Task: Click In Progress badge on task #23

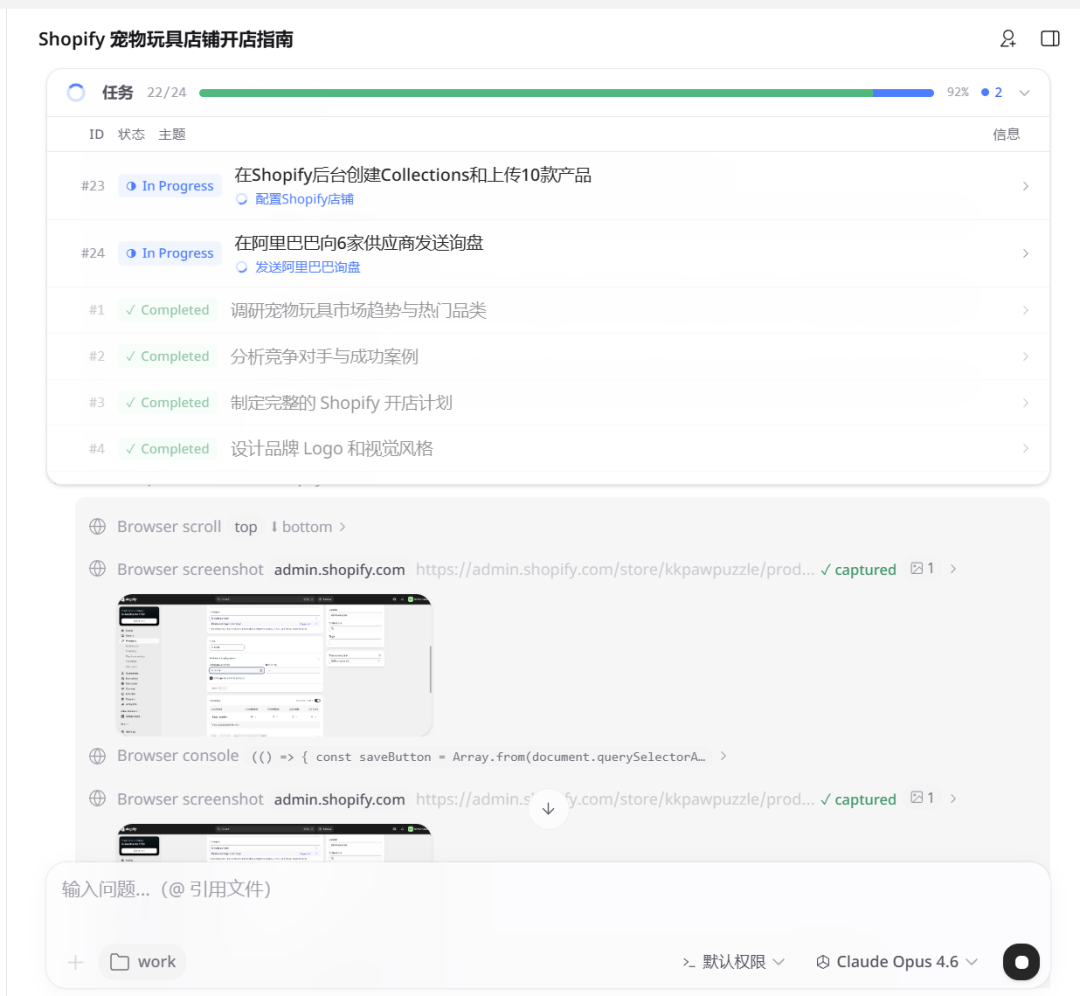Action: 170,186
